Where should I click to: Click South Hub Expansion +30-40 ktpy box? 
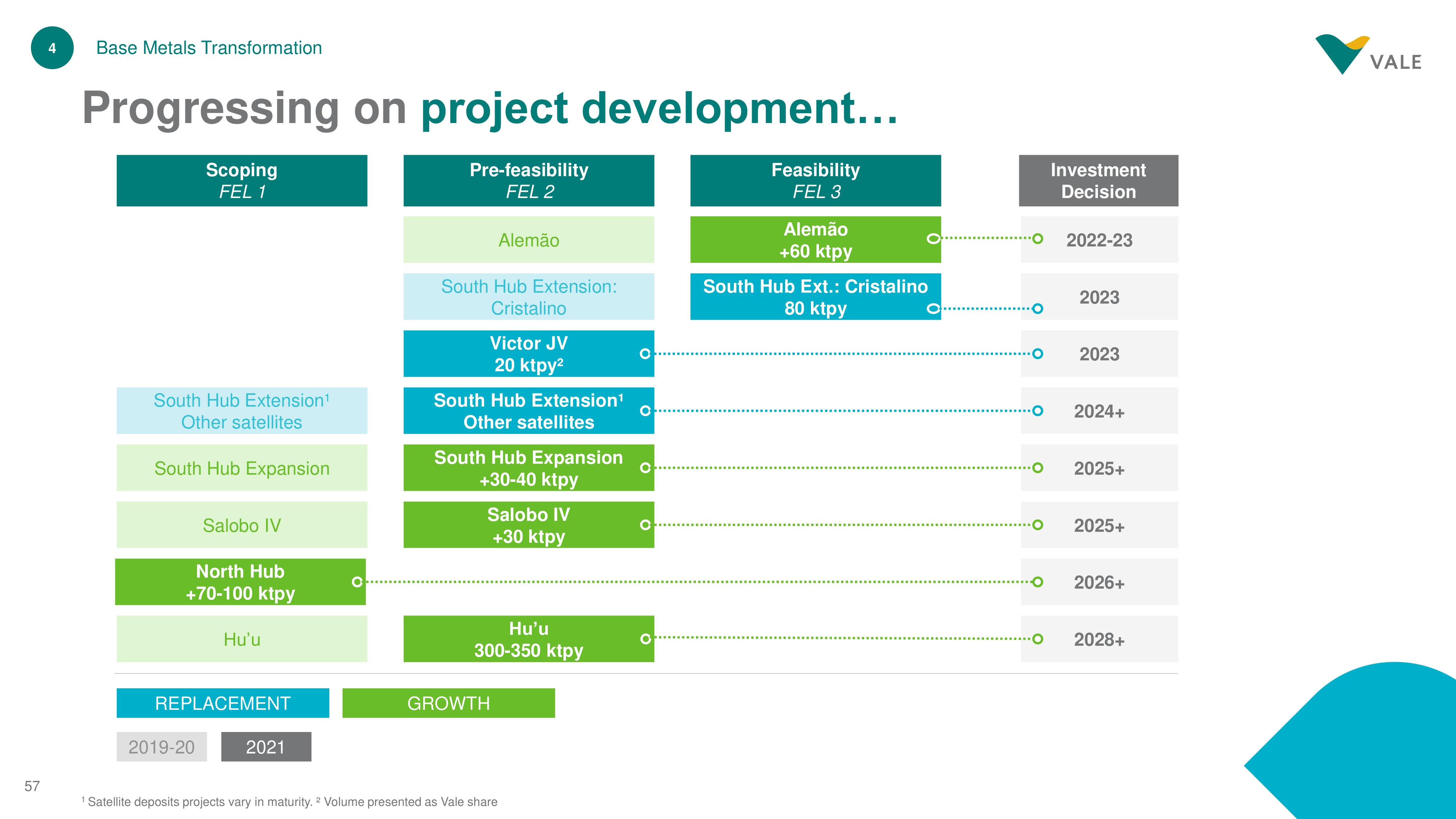click(x=529, y=468)
